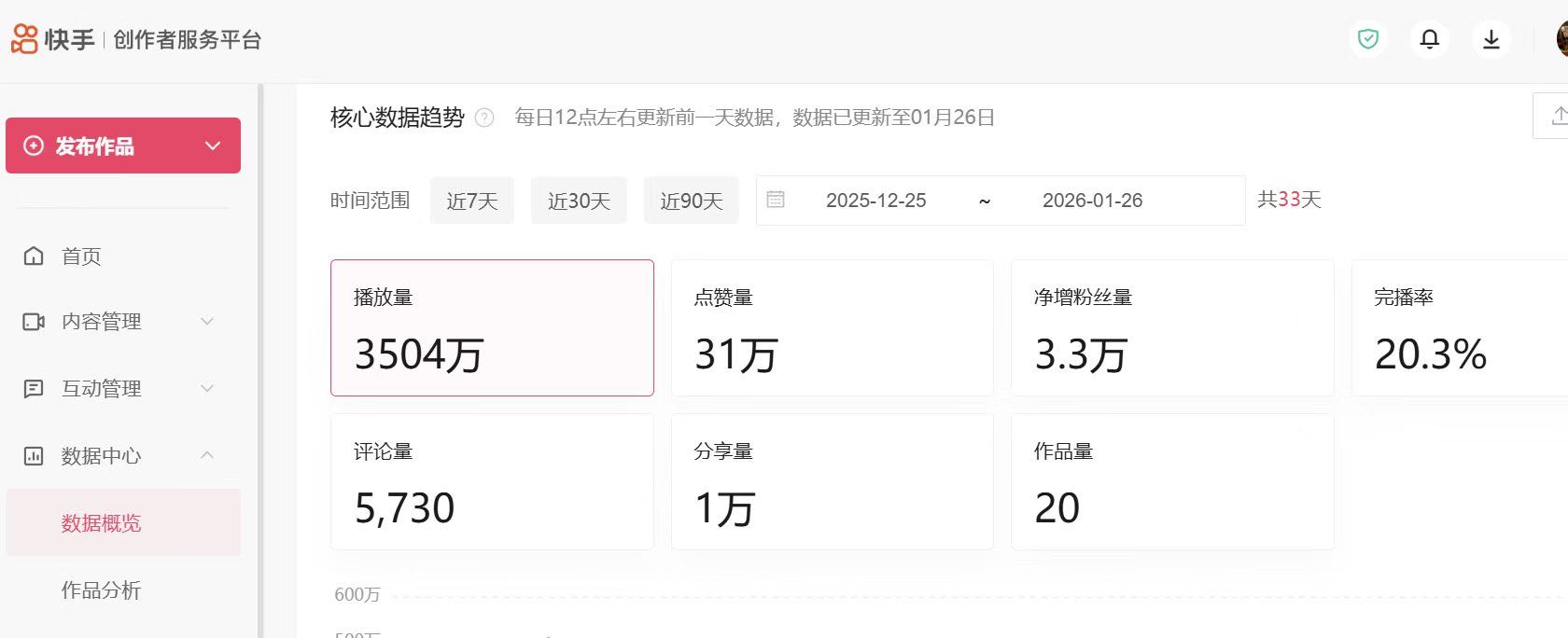This screenshot has width=1568, height=638.
Task: Click end date 2026-01-26 field
Action: click(x=1093, y=201)
